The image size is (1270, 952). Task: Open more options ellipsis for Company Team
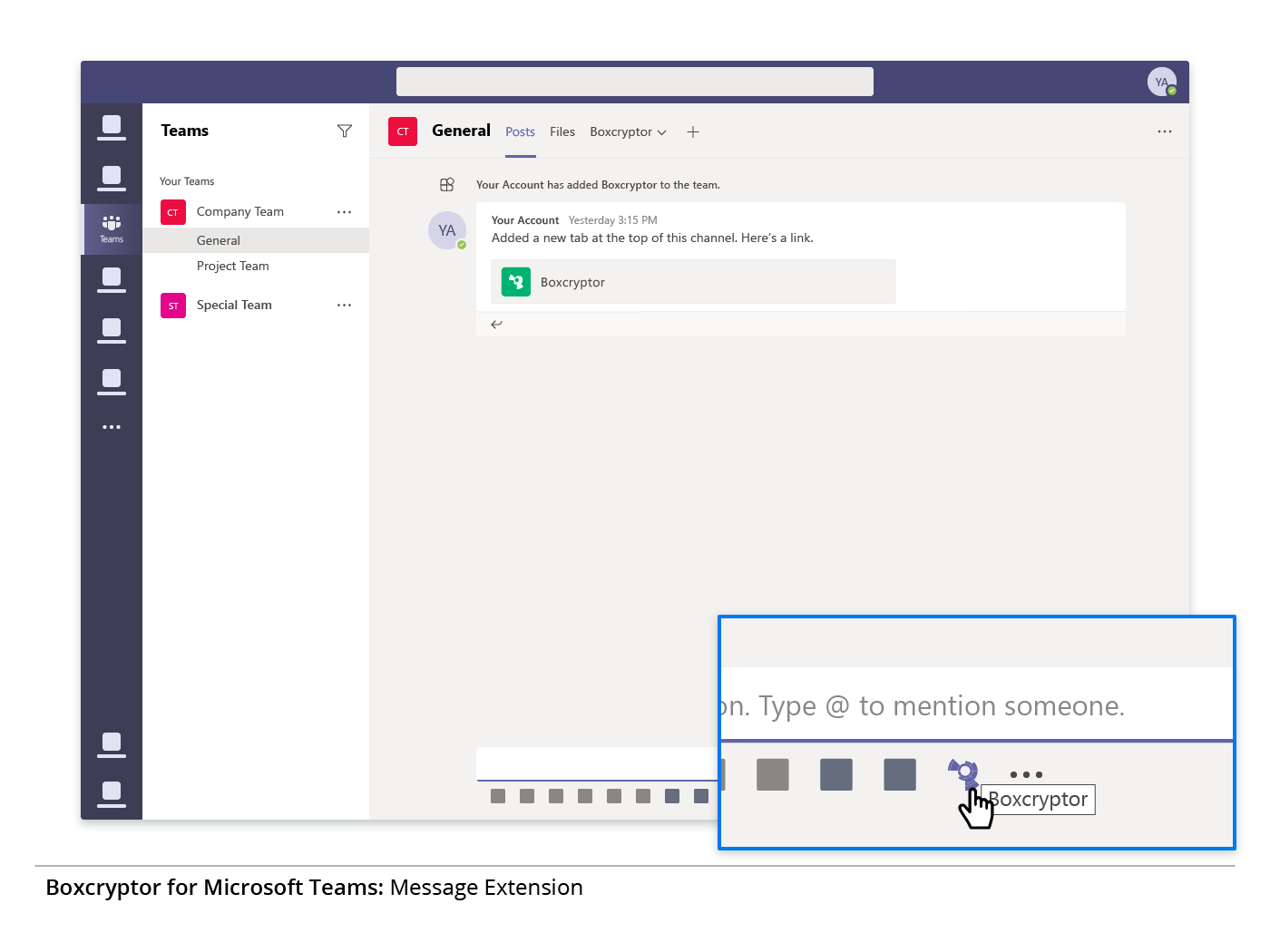coord(344,212)
